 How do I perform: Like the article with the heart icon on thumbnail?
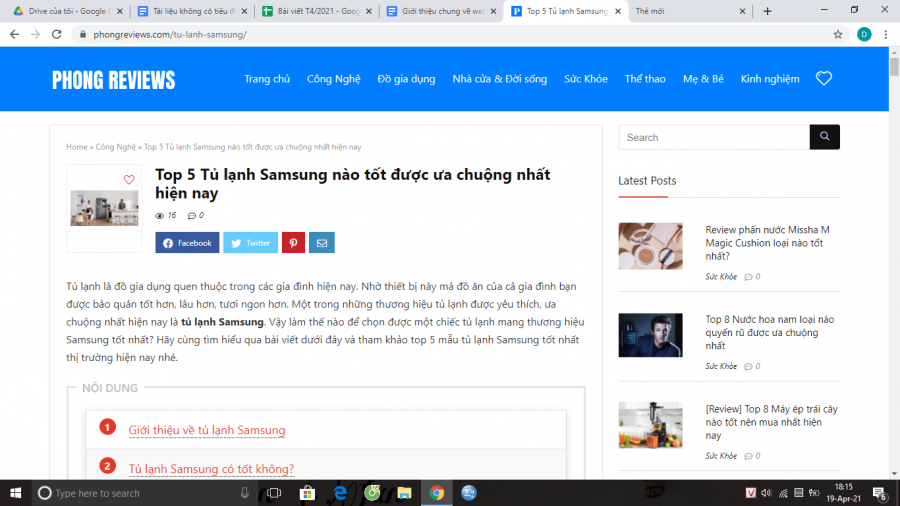129,180
